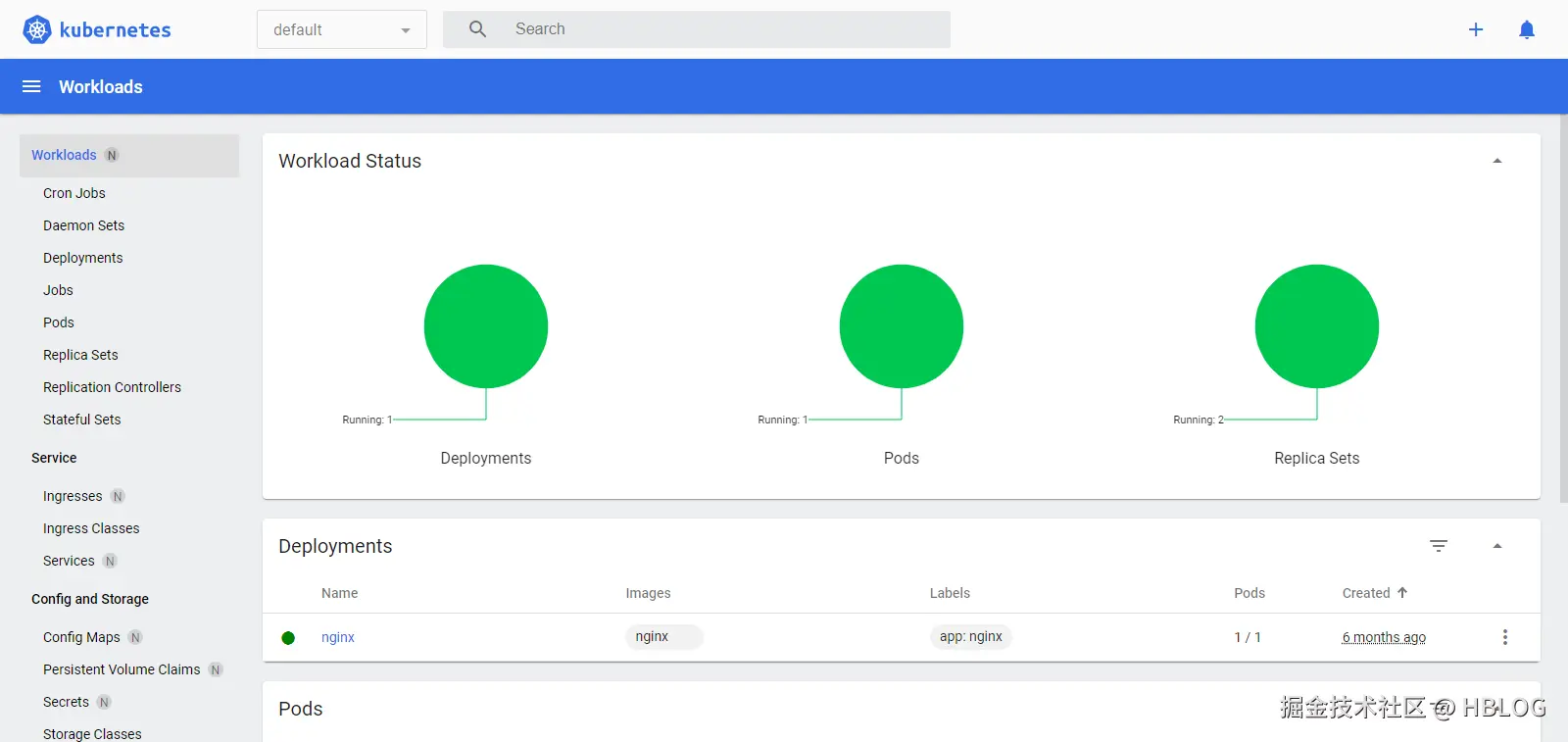This screenshot has height=742, width=1568.
Task: Click the Replica Sets status circle chart
Action: 1317,326
